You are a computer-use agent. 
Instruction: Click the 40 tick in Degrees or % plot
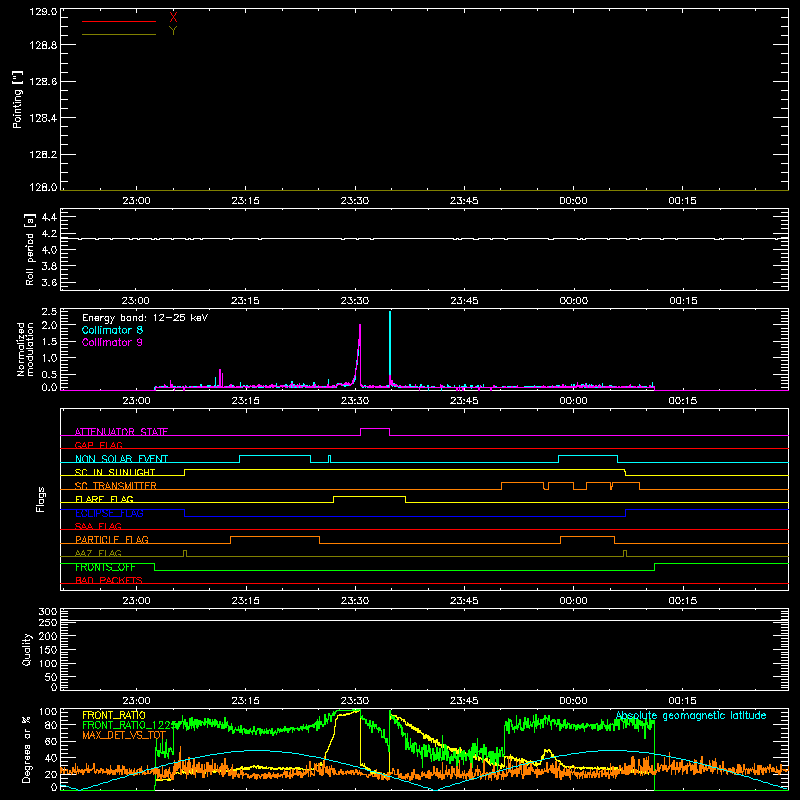[51, 758]
